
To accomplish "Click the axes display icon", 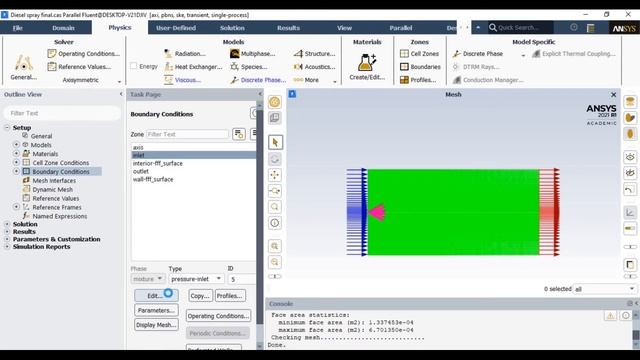I will click(x=630, y=212).
